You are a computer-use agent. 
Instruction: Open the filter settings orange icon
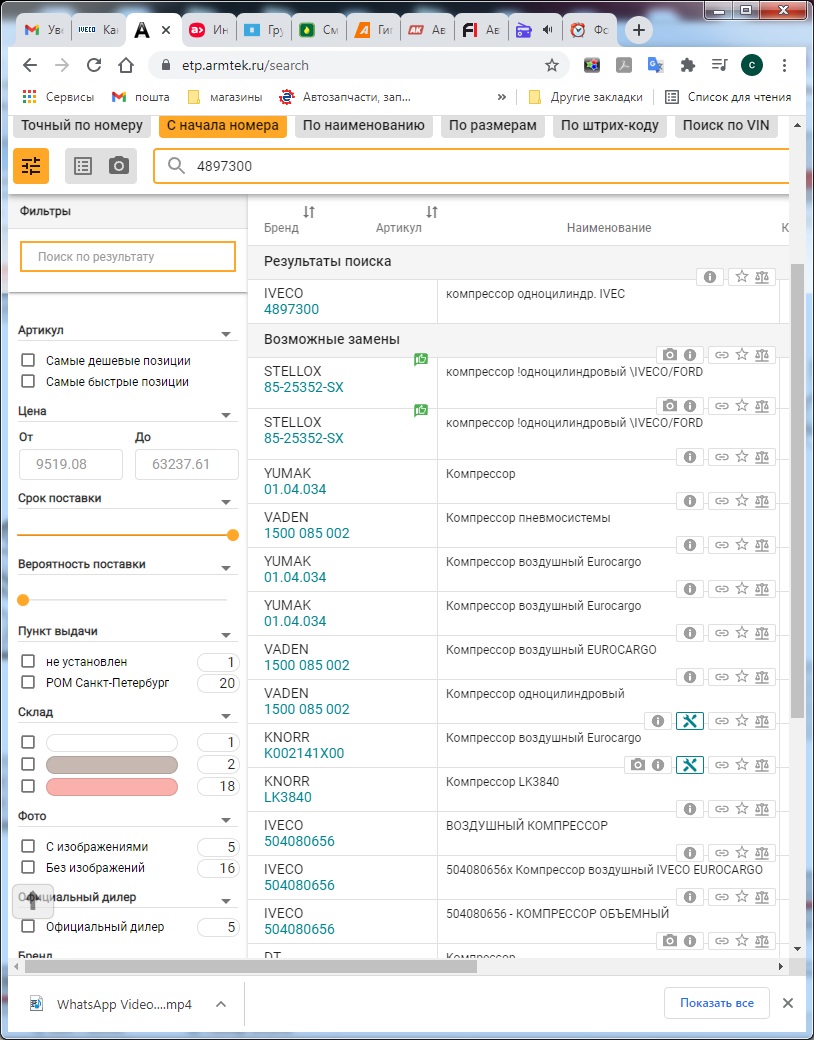[x=31, y=166]
